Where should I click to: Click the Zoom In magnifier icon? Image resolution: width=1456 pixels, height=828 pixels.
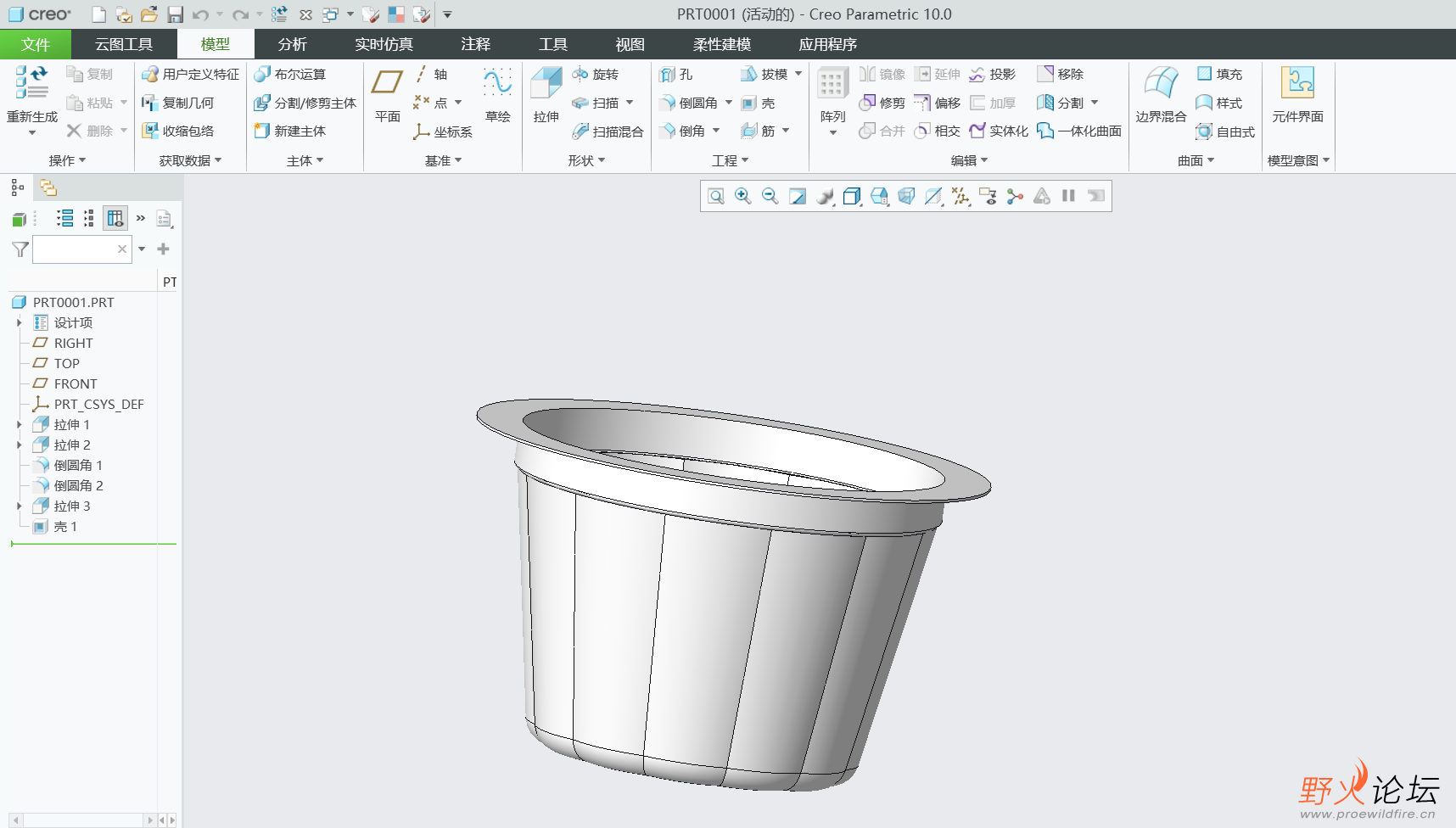[x=743, y=196]
